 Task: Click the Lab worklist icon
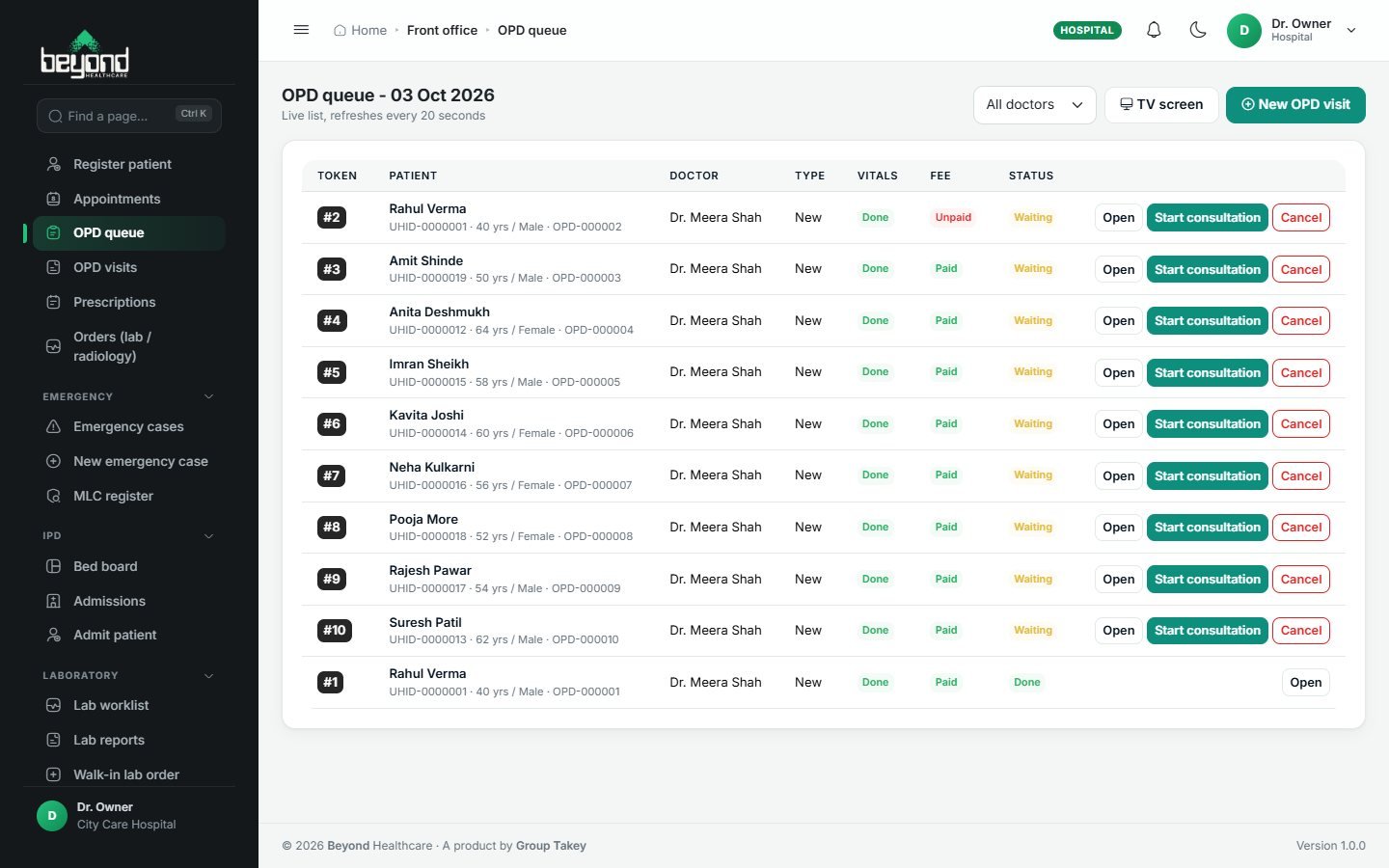coord(54,705)
